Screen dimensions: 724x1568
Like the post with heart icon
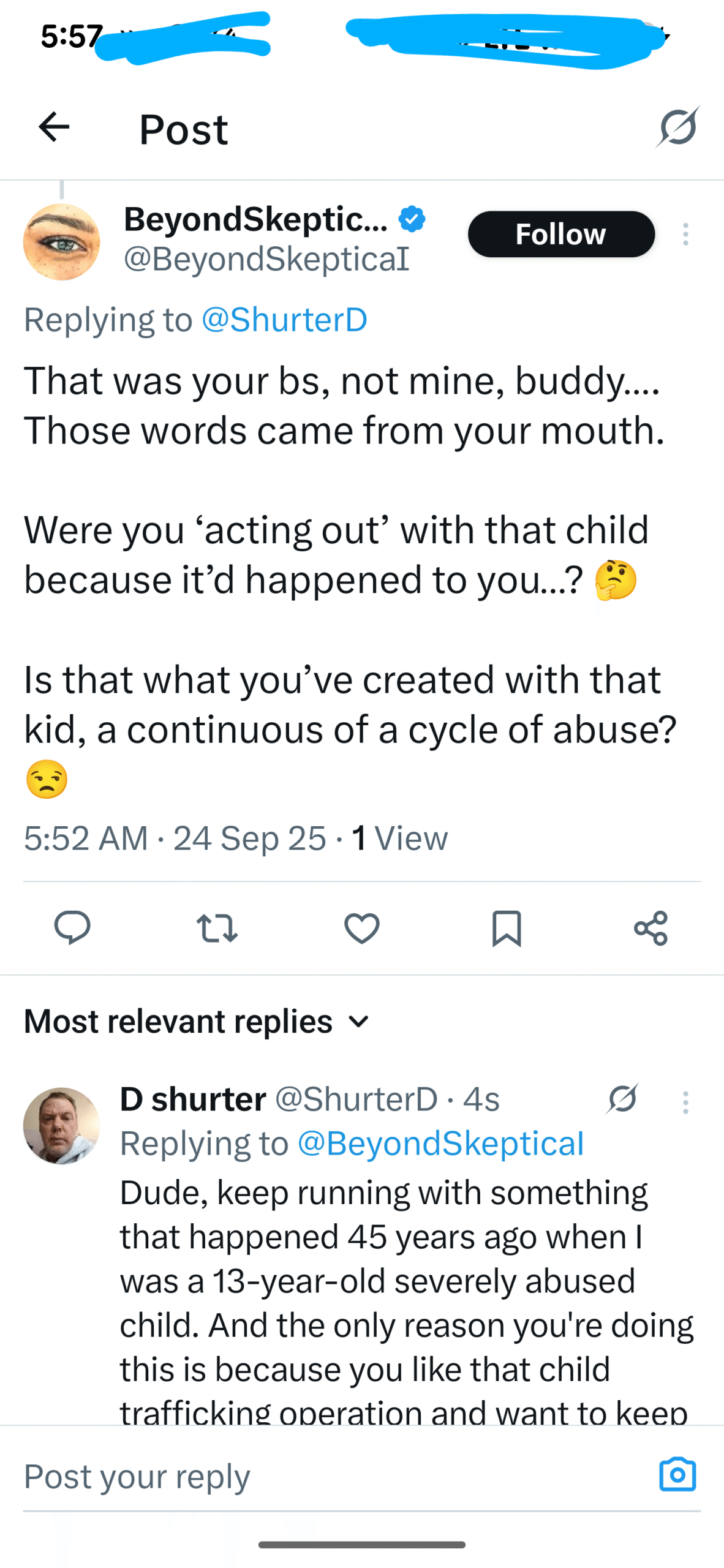tap(362, 927)
